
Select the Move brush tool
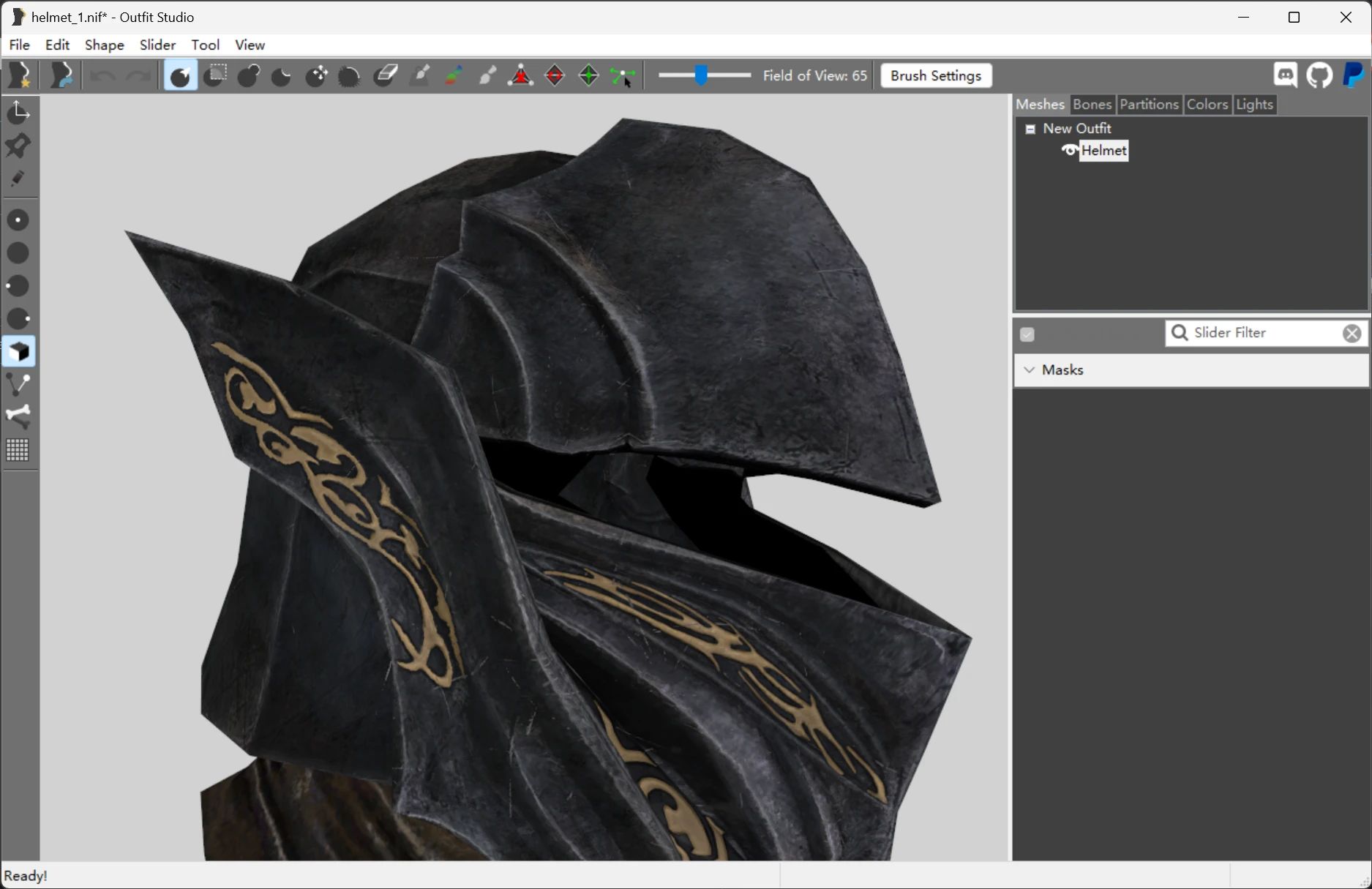[316, 75]
